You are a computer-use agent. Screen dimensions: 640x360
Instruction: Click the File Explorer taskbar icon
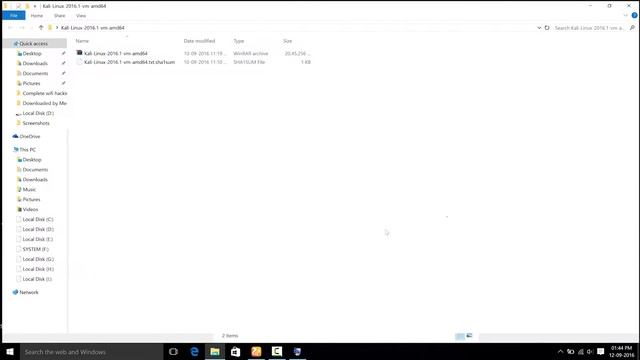pyautogui.click(x=215, y=351)
